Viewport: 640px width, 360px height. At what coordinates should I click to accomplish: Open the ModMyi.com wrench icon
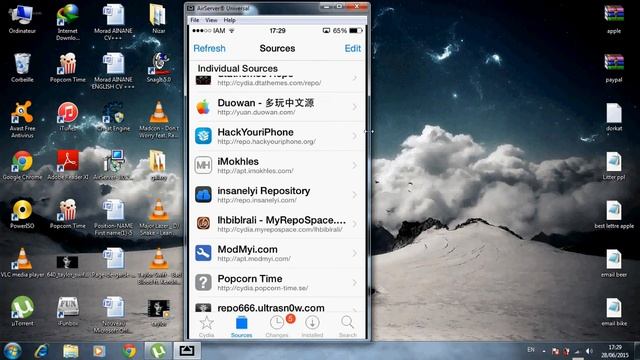203,253
